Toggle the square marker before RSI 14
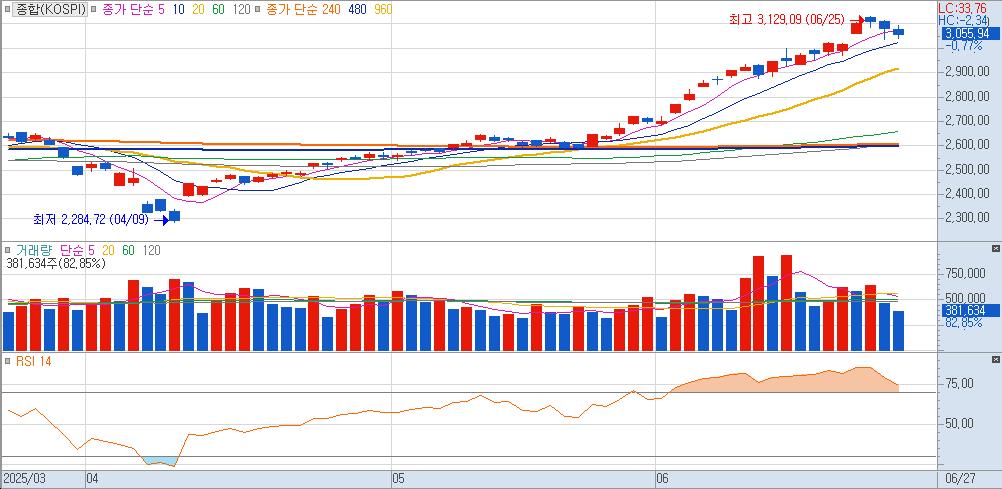Screen dimensions: 1002x489 8,362
